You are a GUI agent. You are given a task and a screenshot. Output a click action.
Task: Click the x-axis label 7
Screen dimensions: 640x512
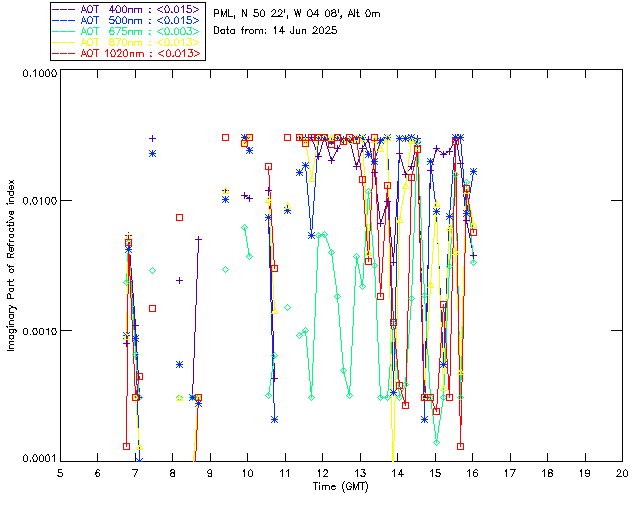[135, 473]
